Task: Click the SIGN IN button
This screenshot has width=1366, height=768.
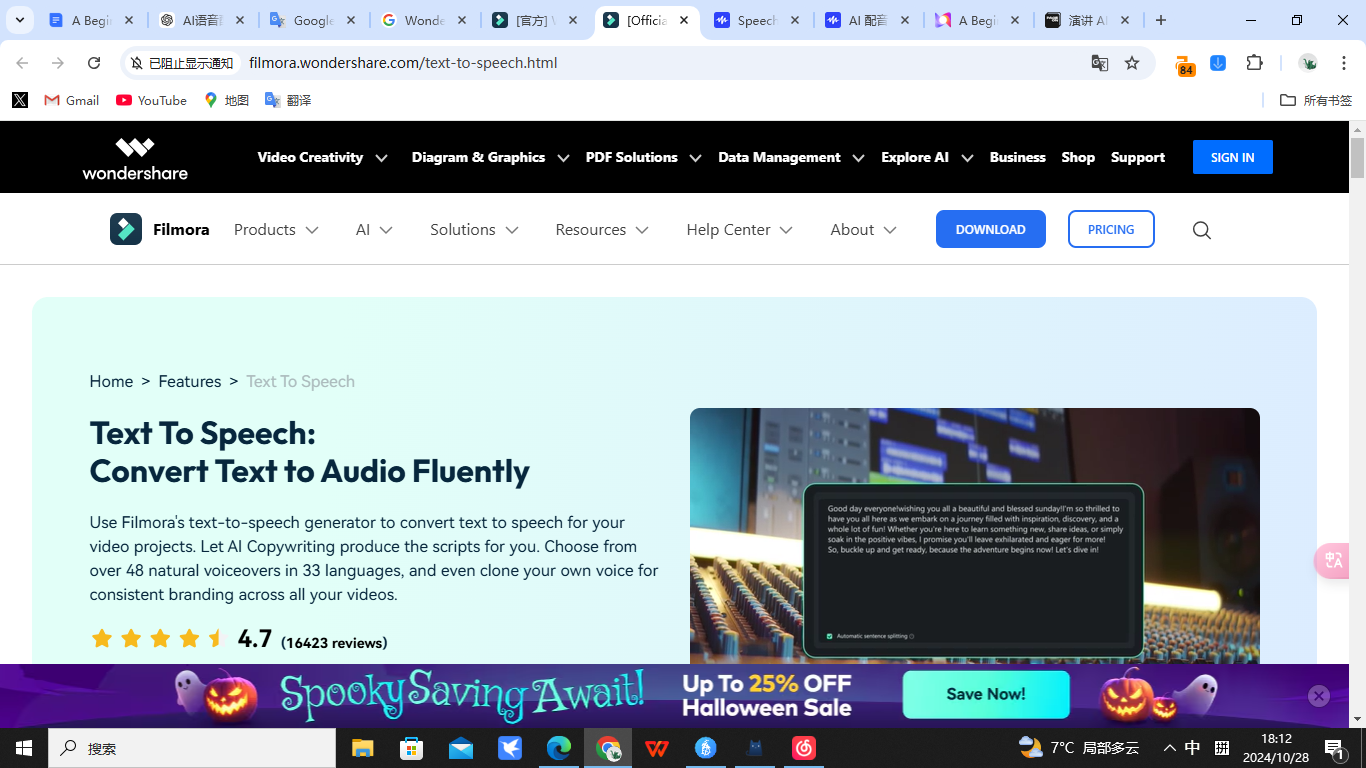Action: 1232,157
